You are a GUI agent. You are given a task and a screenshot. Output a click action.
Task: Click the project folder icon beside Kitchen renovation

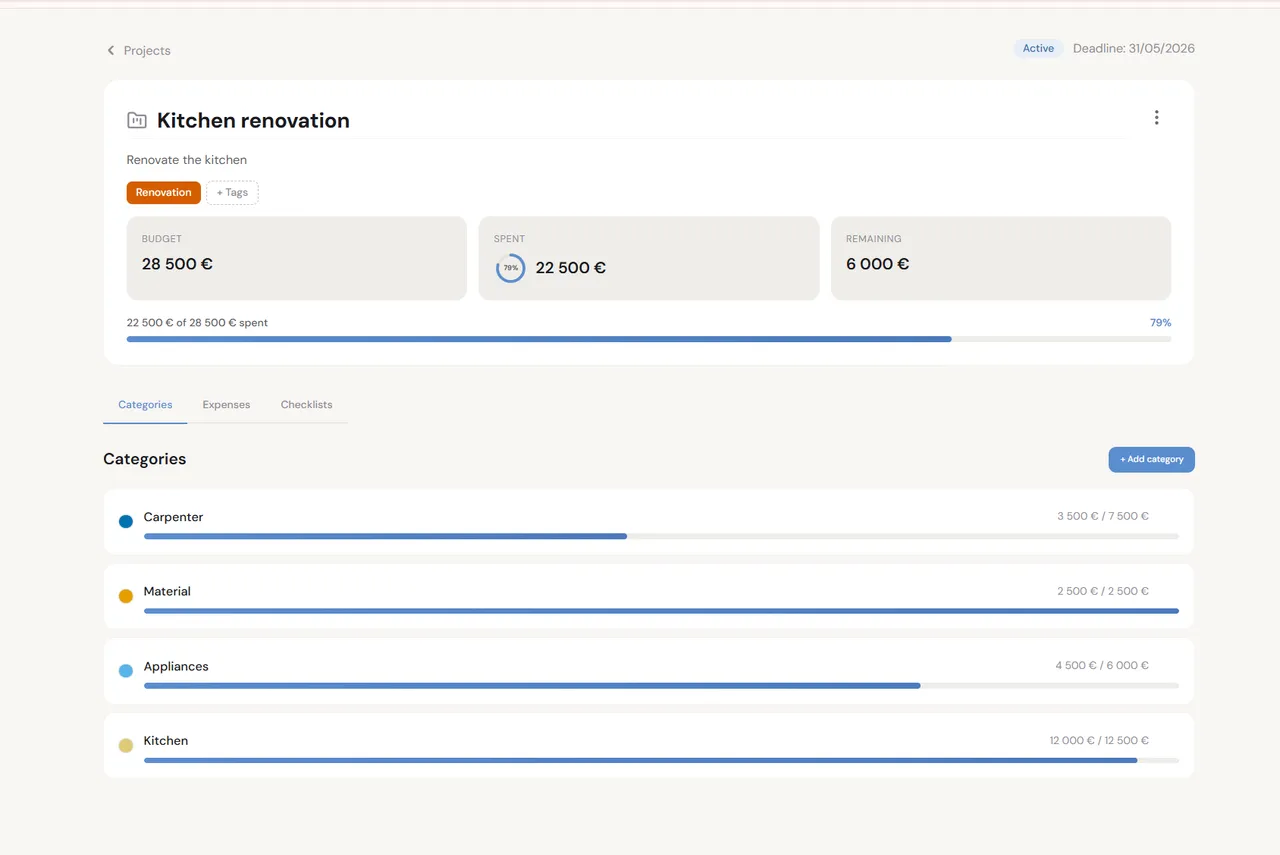pos(137,121)
